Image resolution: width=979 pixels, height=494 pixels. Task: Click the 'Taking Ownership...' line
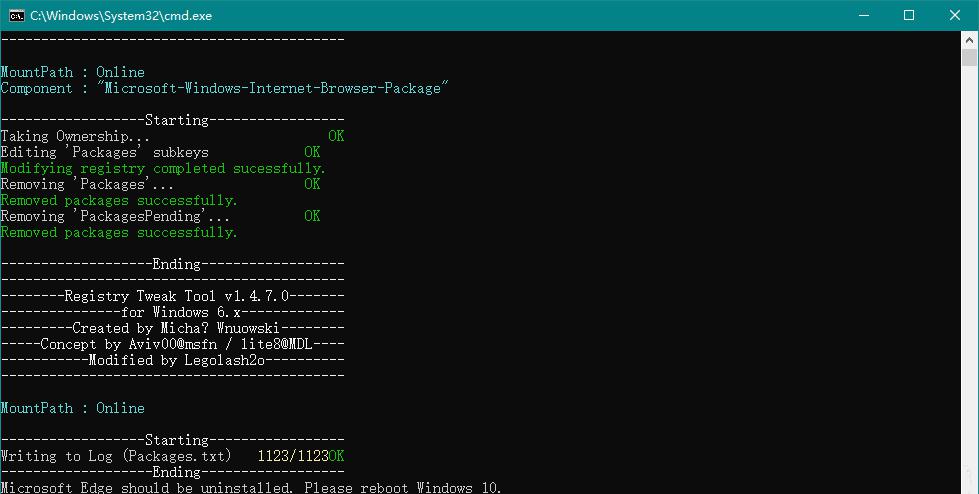coord(75,136)
